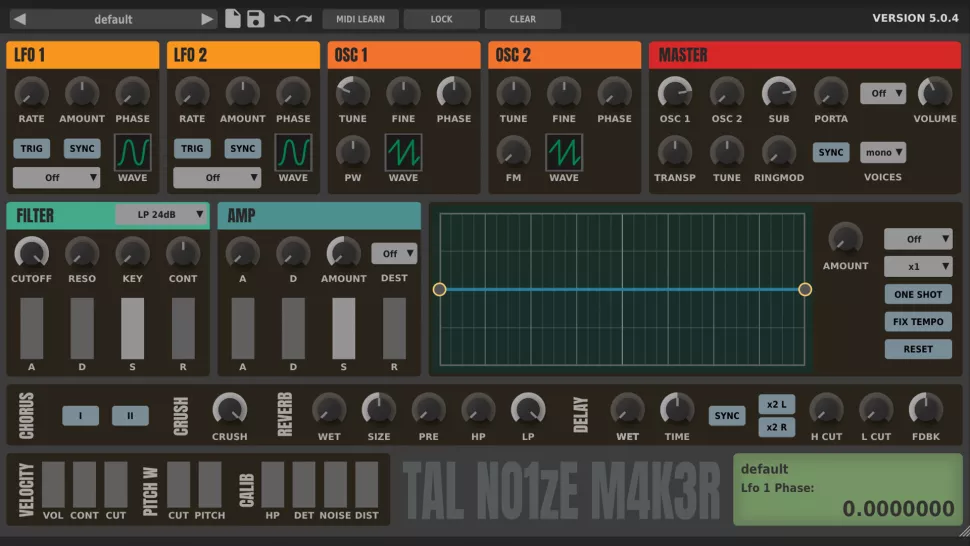
Task: Click the new preset page icon
Action: 233,19
